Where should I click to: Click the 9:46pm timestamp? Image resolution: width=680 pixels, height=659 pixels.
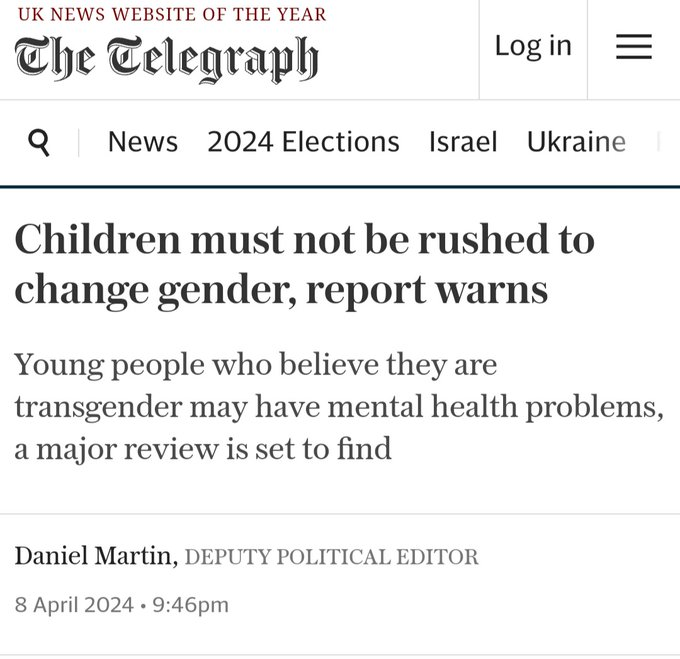[190, 605]
